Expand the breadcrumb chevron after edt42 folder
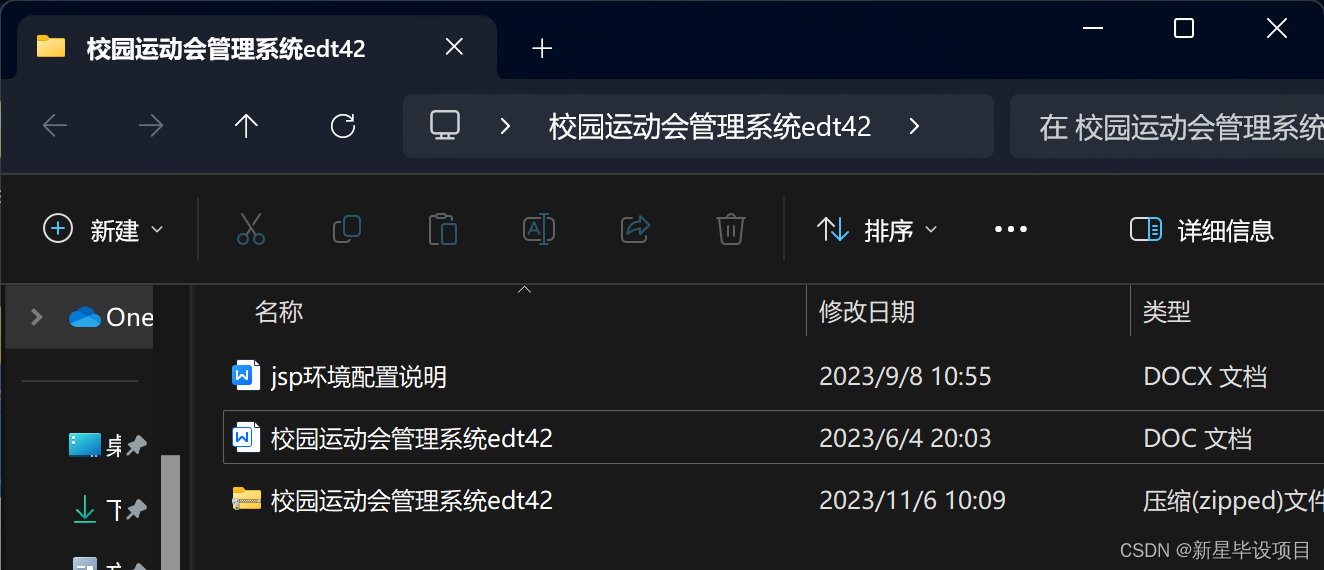This screenshot has width=1324, height=570. click(914, 126)
